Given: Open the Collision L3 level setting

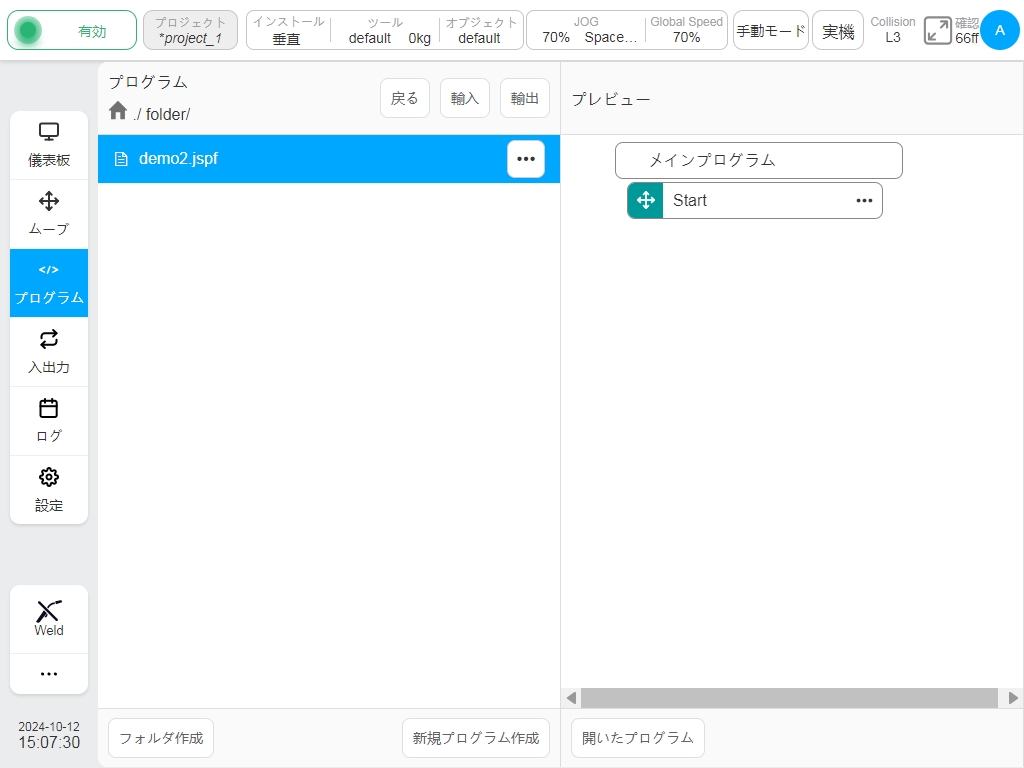Looking at the screenshot, I should point(893,30).
